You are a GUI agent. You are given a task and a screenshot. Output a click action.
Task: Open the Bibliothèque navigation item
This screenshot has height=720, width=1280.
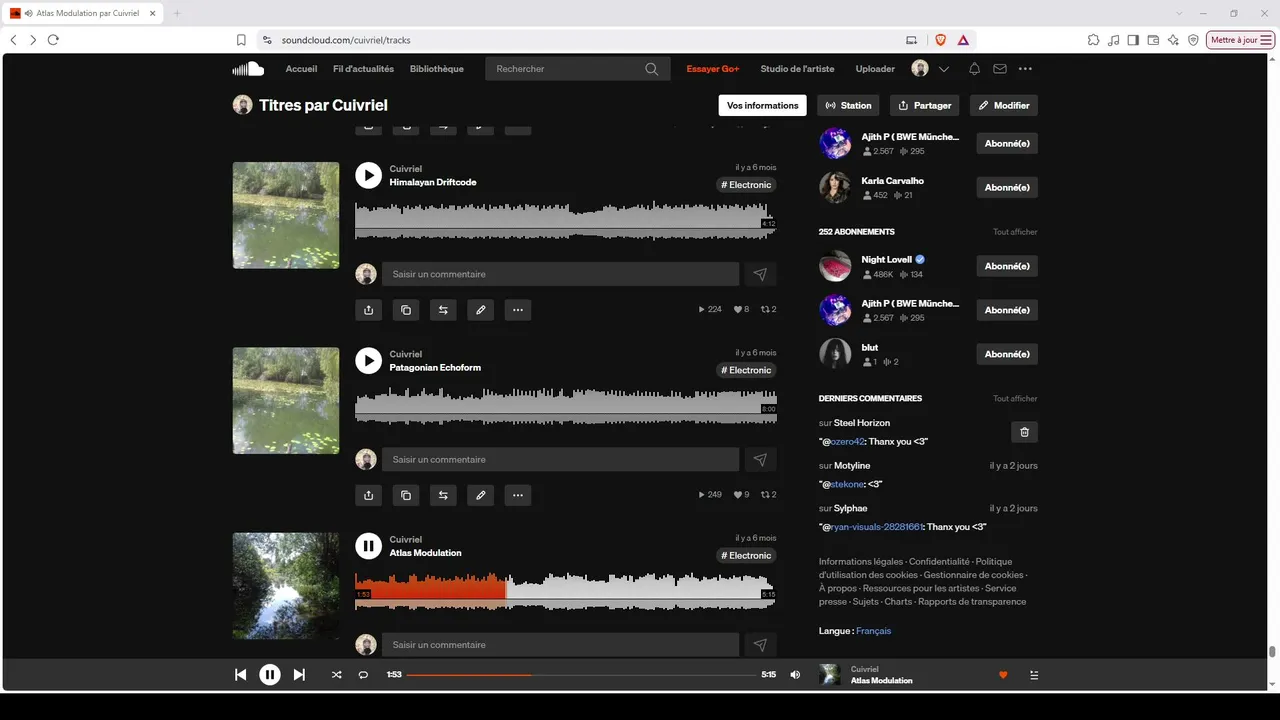pyautogui.click(x=437, y=69)
